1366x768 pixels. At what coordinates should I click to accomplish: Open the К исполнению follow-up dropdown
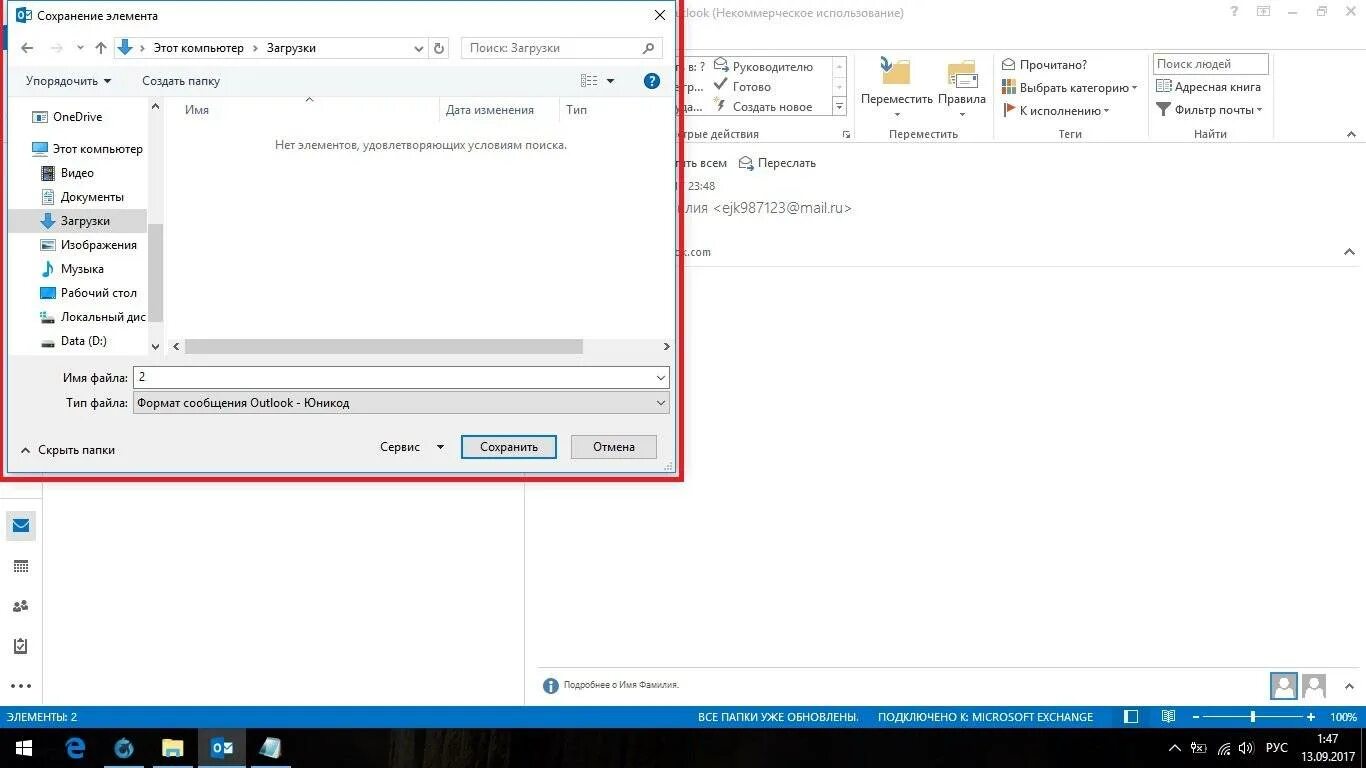click(x=1056, y=111)
